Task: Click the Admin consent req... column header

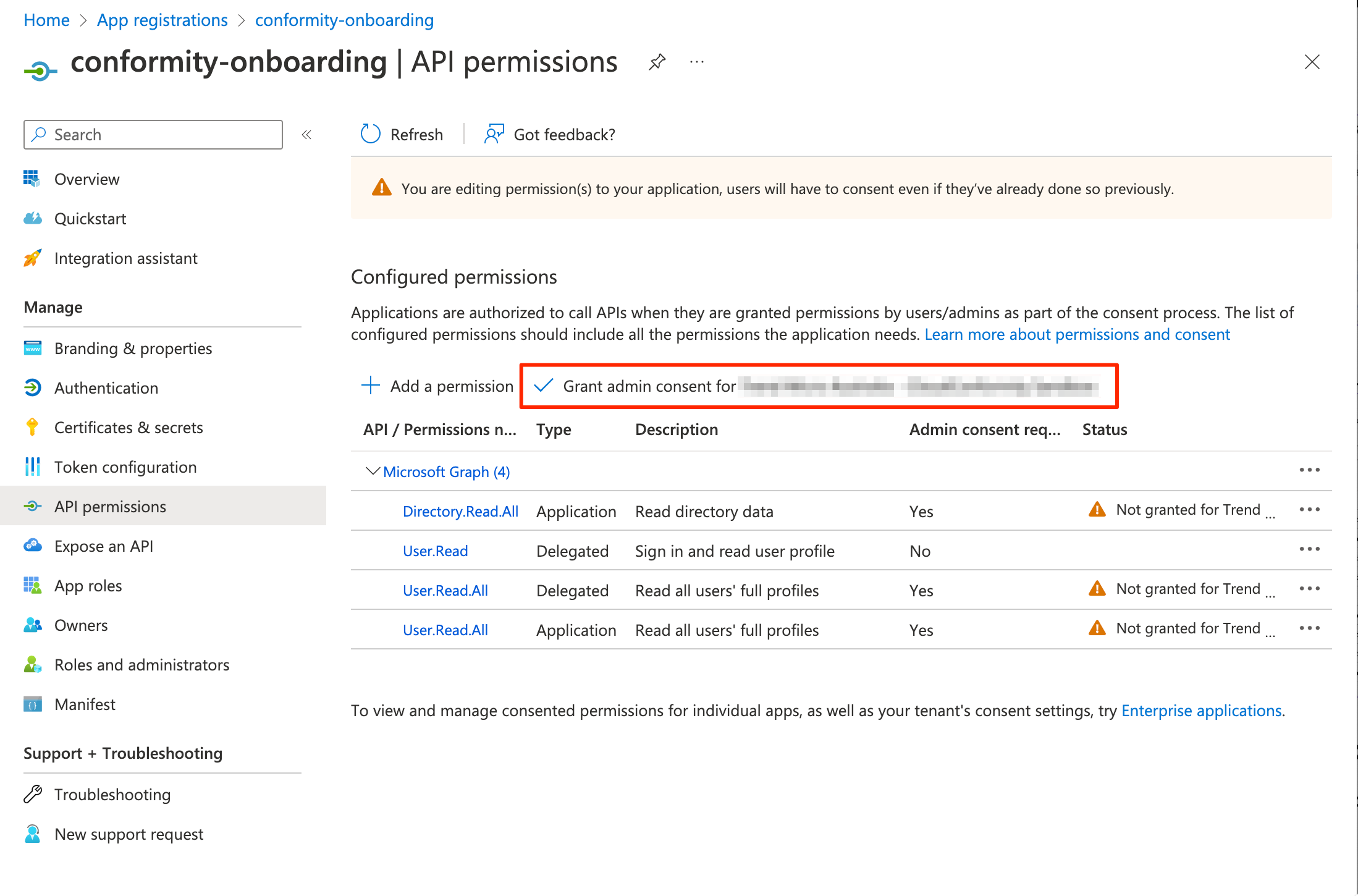Action: pyautogui.click(x=985, y=429)
